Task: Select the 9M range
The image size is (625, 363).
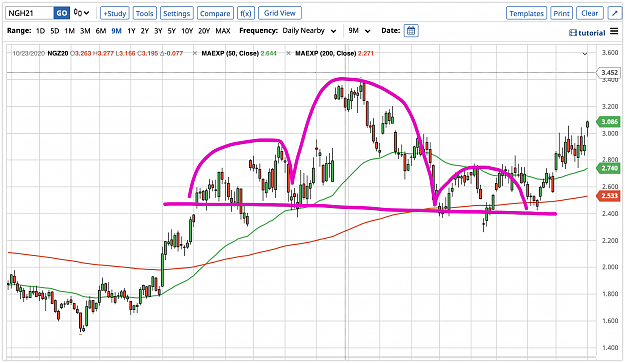Action: pyautogui.click(x=116, y=31)
